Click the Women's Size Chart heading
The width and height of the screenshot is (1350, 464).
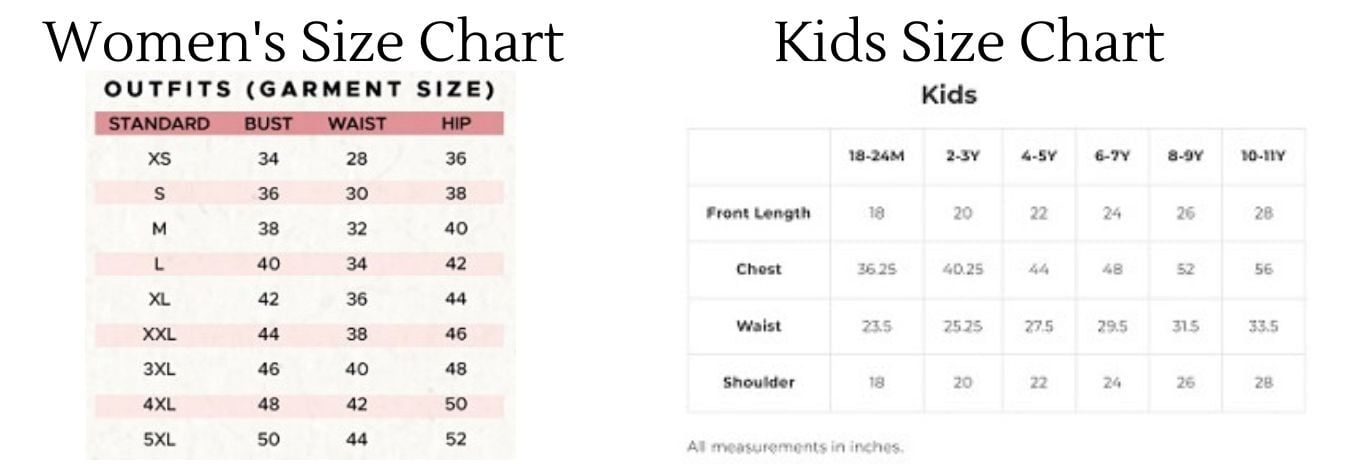click(304, 41)
